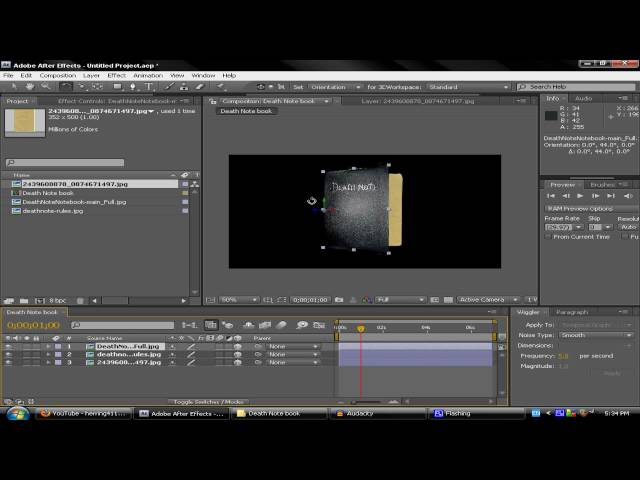Select the Brush tool
The width and height of the screenshot is (640, 480).
coord(169,87)
